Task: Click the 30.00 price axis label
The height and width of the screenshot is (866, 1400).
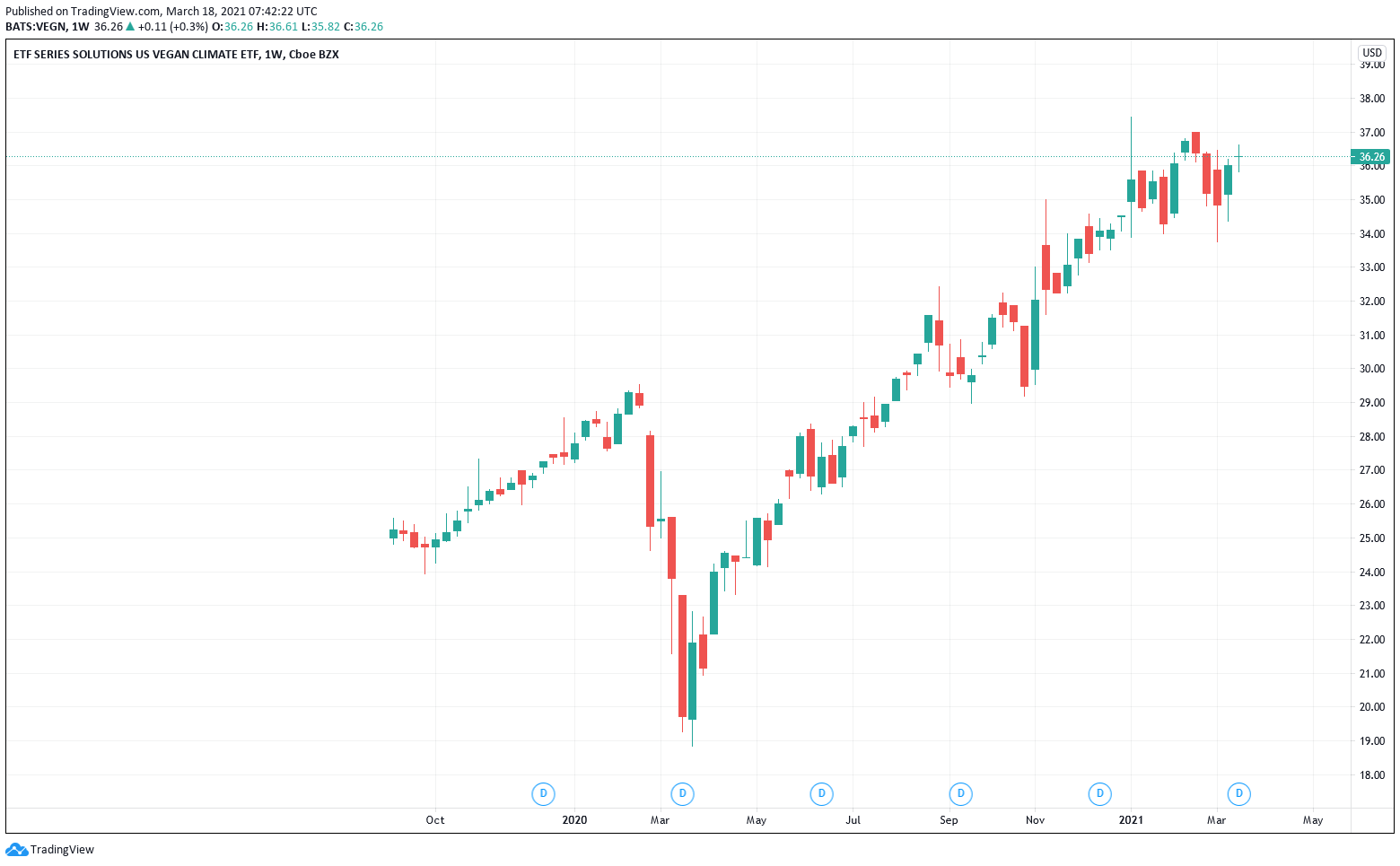Action: [x=1372, y=369]
